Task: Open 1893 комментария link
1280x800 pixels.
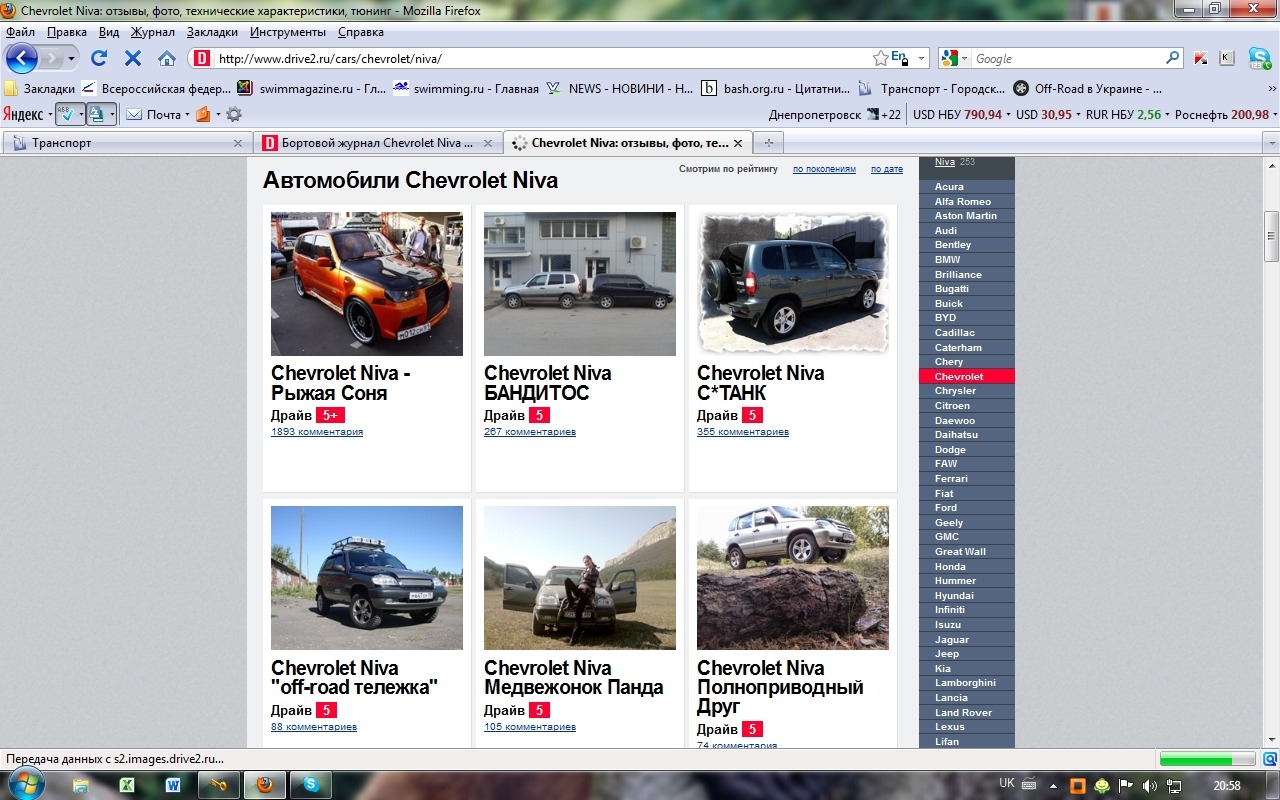Action: (317, 432)
